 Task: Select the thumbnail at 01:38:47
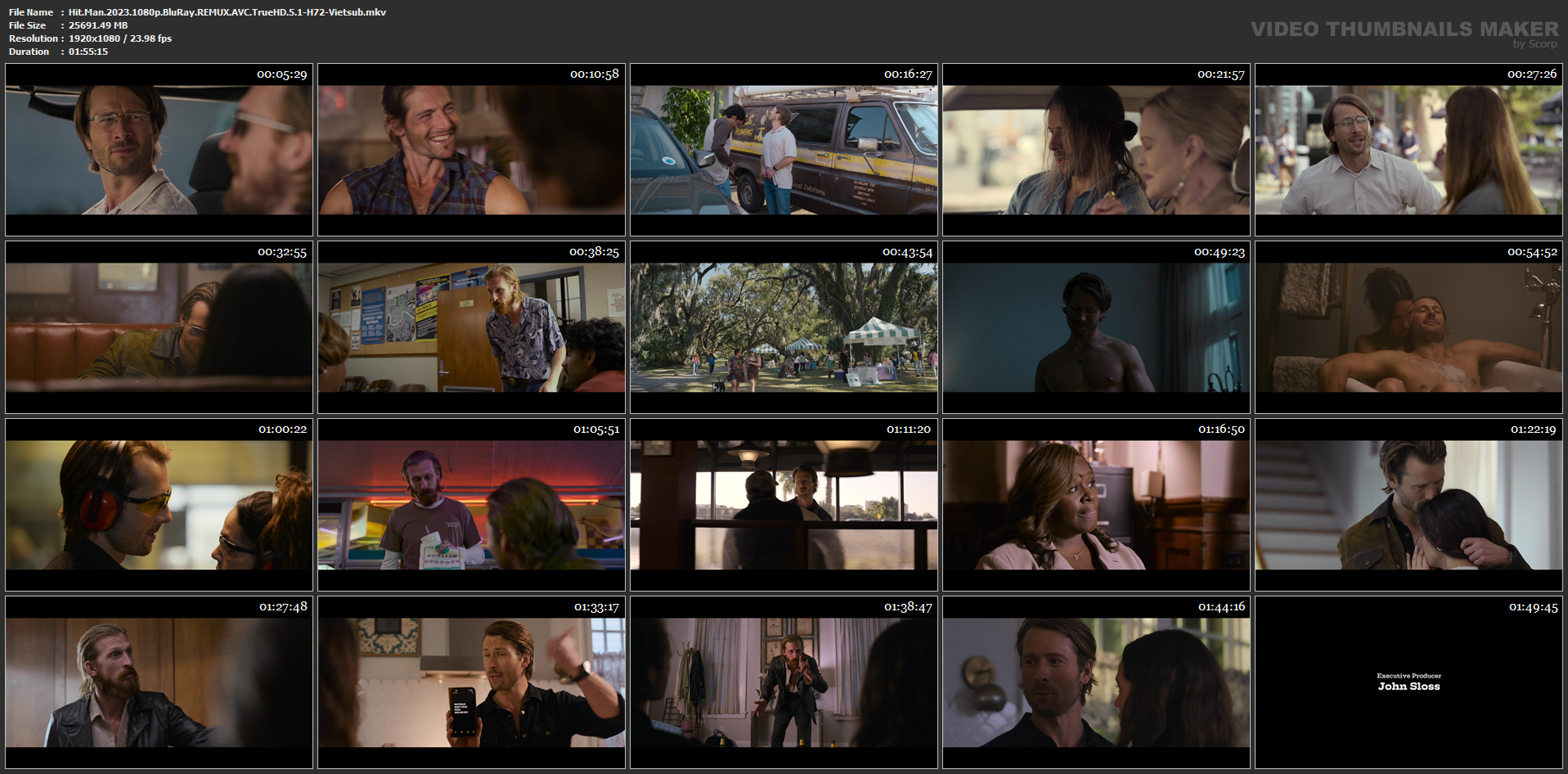(x=784, y=682)
